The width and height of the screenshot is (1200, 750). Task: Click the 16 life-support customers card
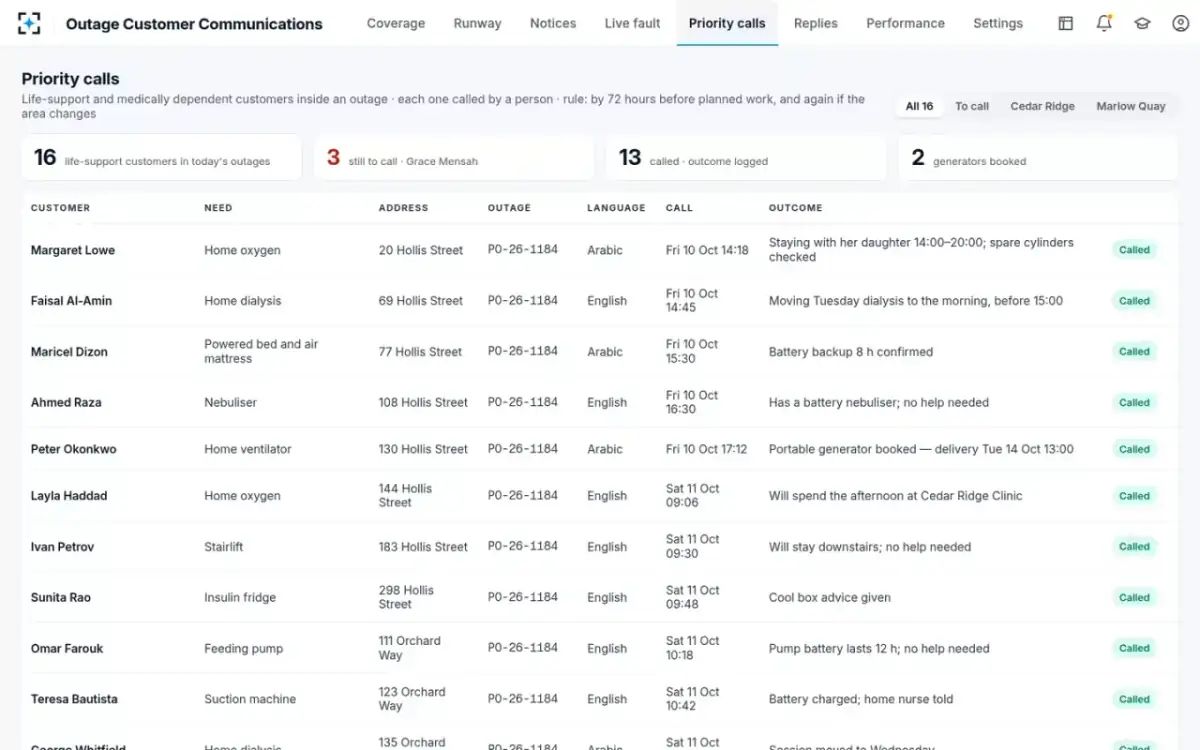tap(162, 158)
